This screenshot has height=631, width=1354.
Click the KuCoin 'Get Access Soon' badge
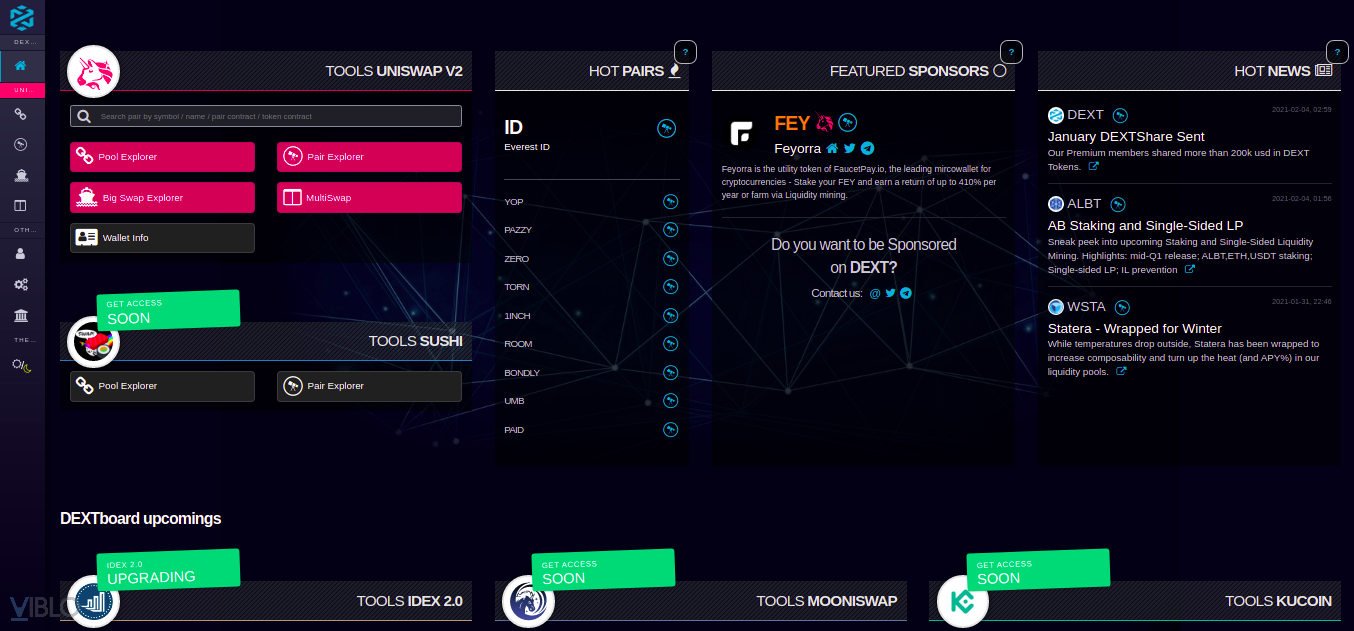1038,570
